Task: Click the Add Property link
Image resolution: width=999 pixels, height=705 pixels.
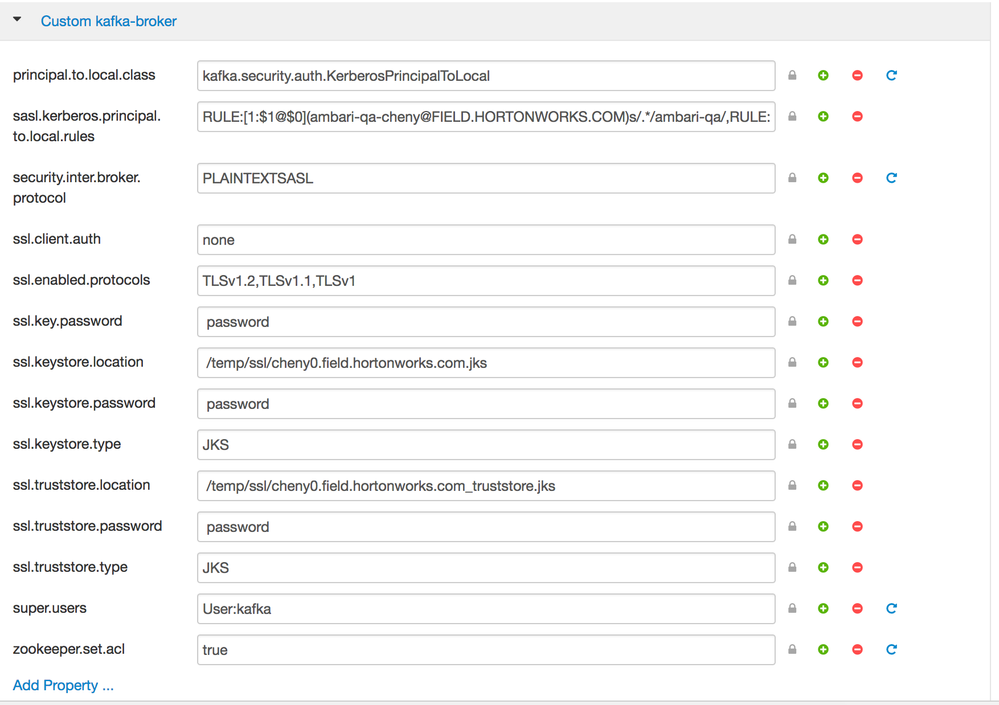Action: (x=63, y=686)
